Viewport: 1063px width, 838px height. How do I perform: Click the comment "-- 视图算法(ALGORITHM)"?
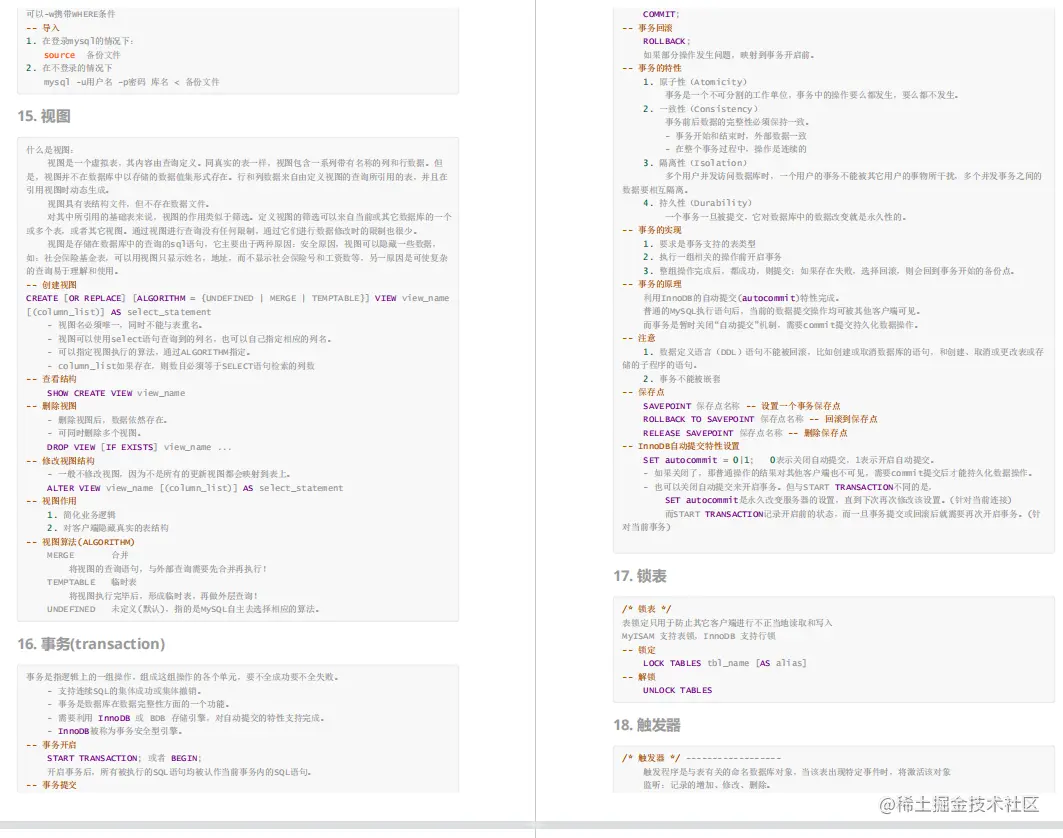coord(81,542)
